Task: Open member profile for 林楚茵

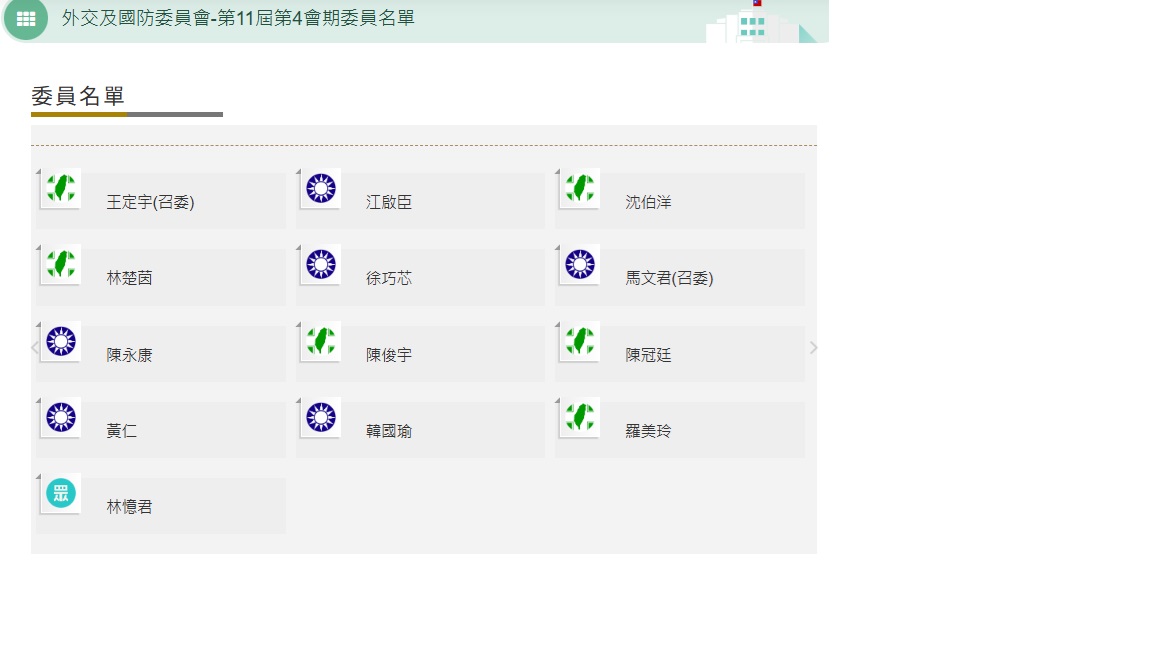Action: tap(130, 279)
